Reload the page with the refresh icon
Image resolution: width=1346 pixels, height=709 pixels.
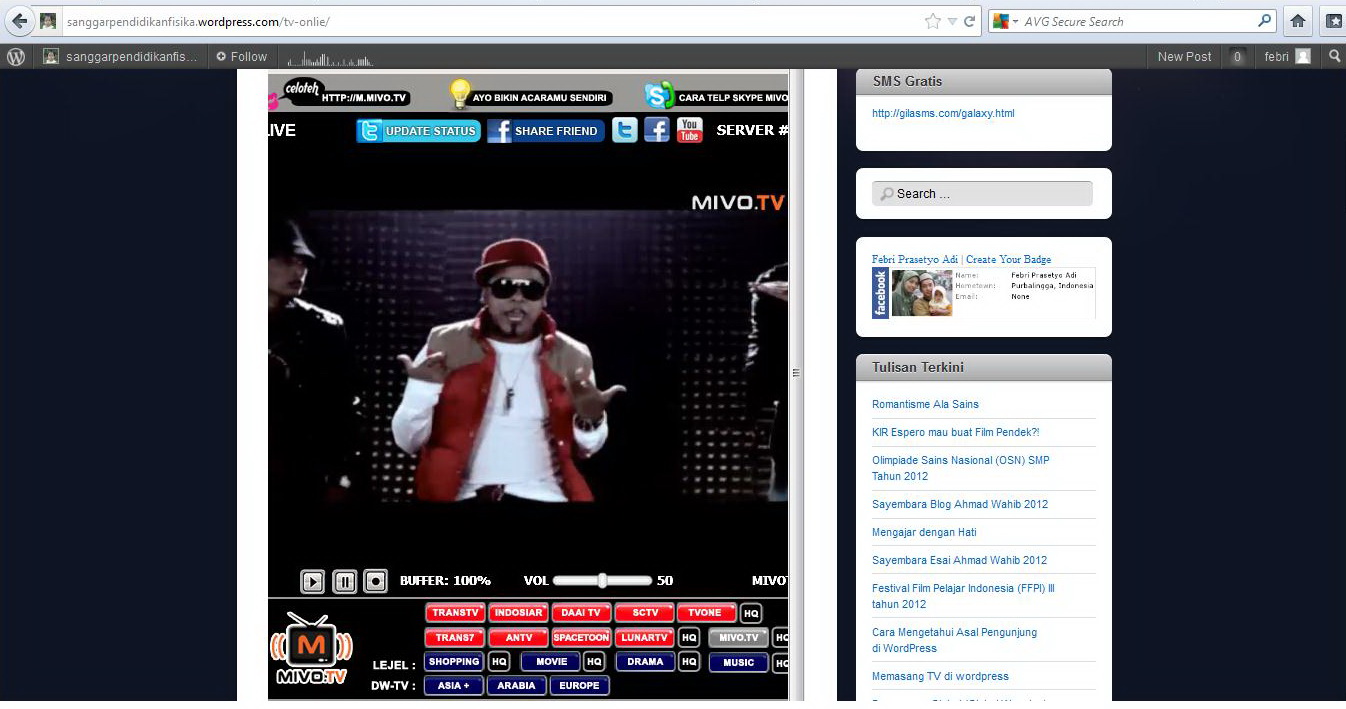(969, 21)
